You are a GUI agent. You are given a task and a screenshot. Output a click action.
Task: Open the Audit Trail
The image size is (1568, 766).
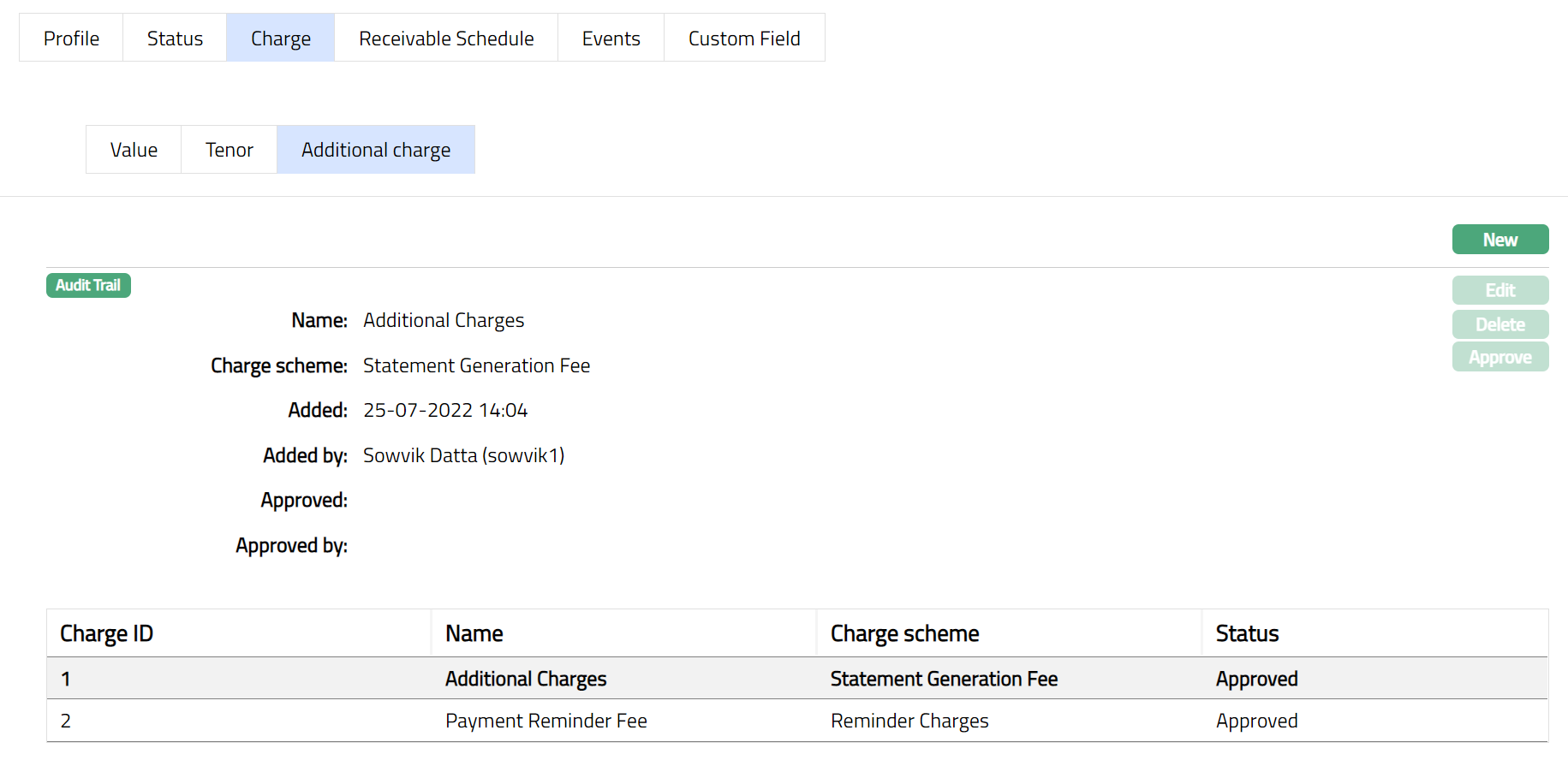[88, 285]
